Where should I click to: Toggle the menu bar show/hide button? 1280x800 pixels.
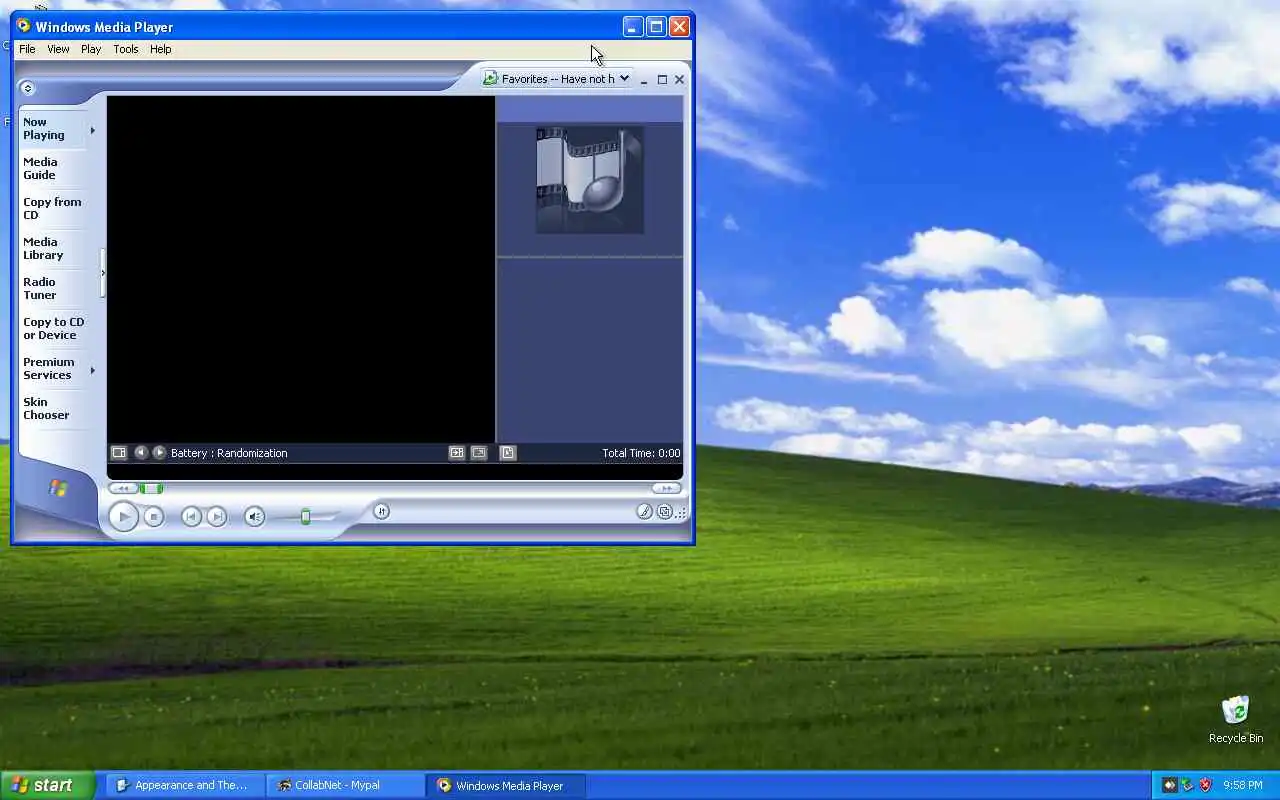pos(27,88)
